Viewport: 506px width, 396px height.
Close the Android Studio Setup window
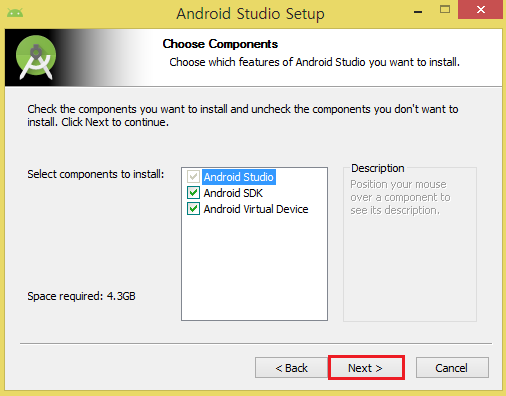click(x=480, y=9)
